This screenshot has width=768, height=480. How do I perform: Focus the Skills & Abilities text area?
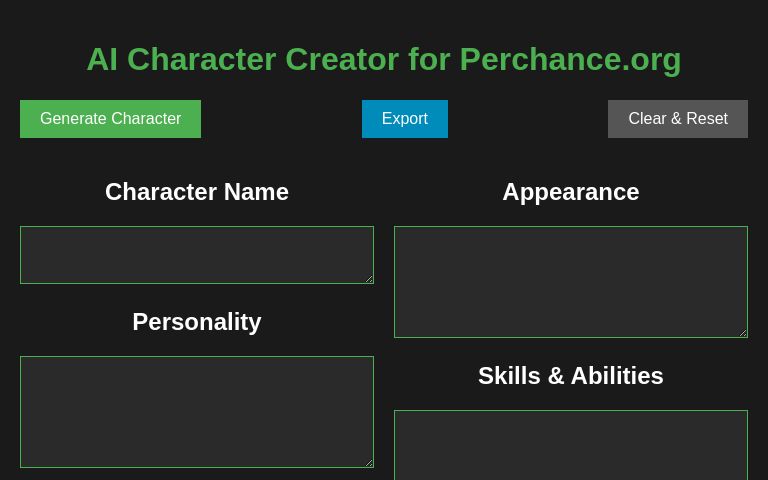pos(570,445)
